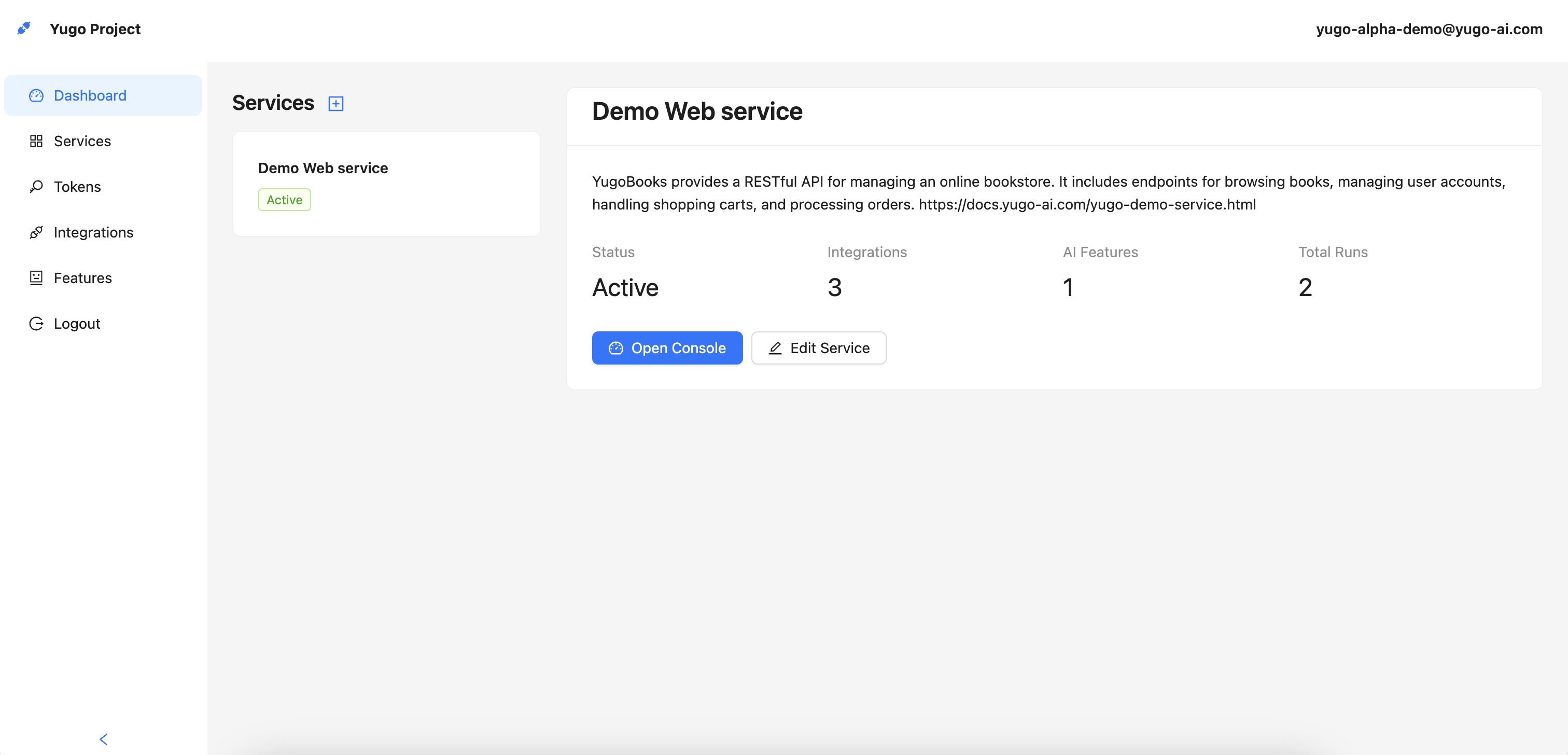Screen dimensions: 1568x755
Task: Click the Integrations count value 3
Action: click(834, 287)
